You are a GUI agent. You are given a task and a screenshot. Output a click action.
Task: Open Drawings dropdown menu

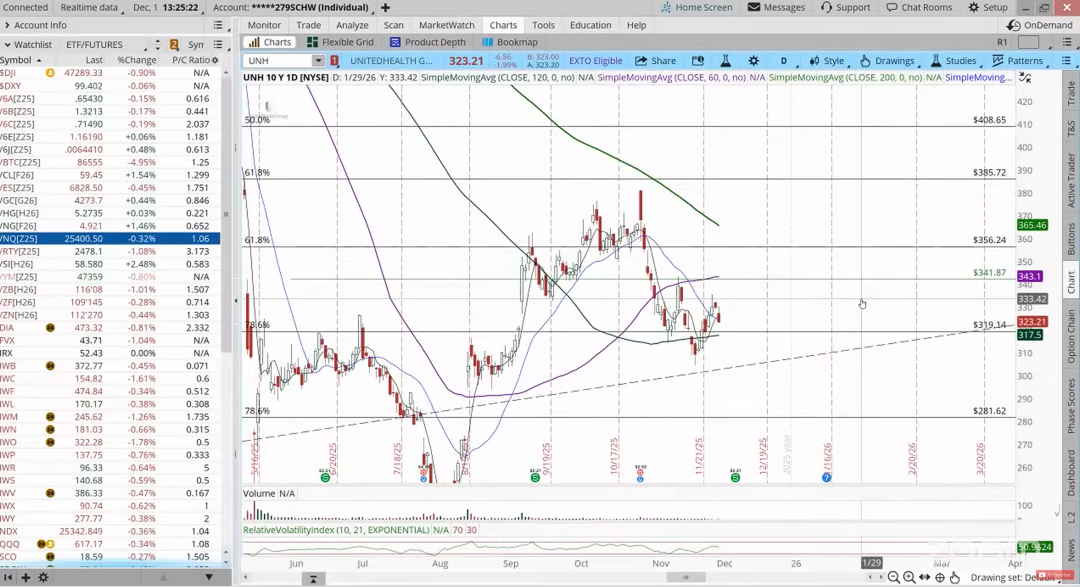pyautogui.click(x=889, y=61)
